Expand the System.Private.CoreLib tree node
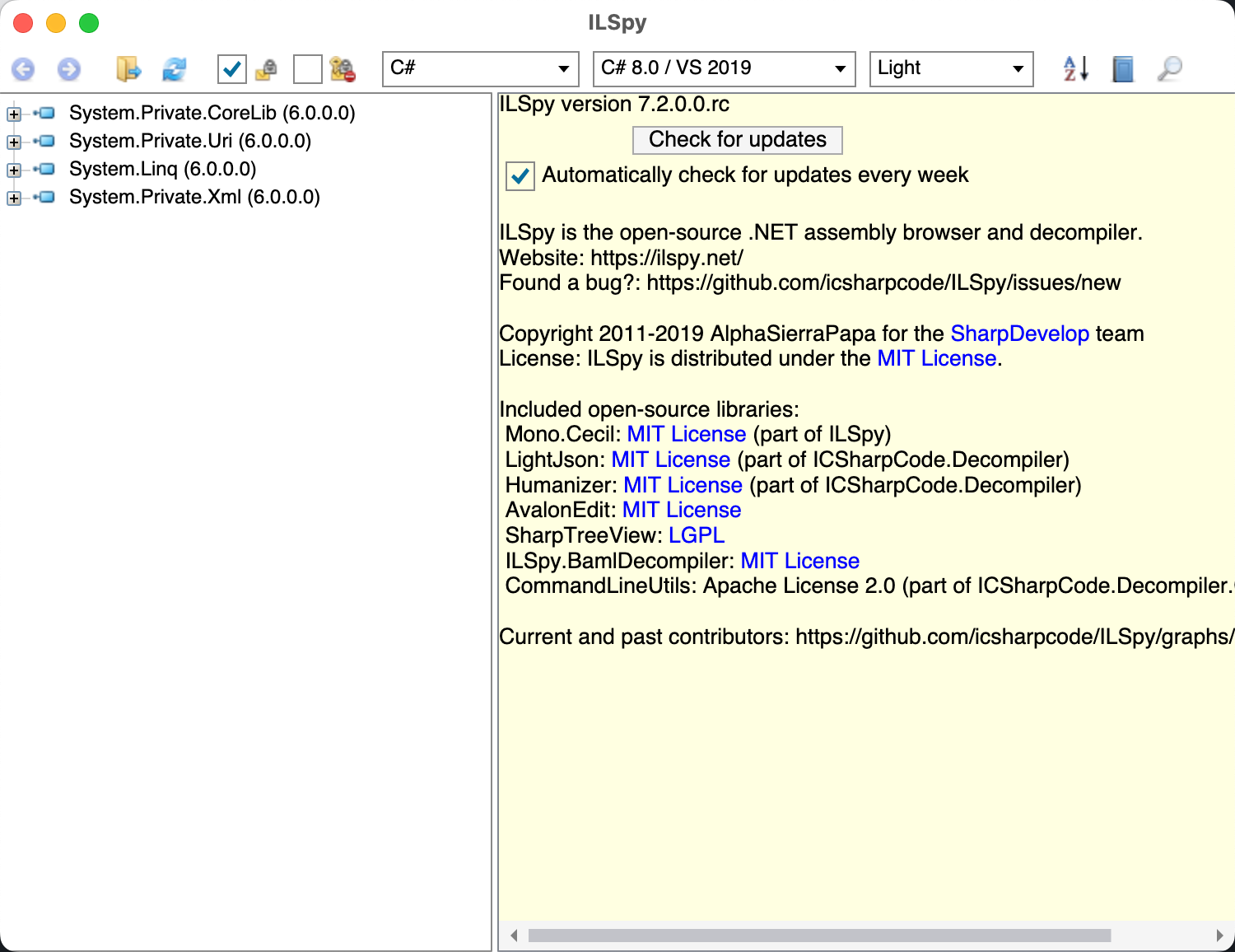This screenshot has width=1235, height=952. 14,114
